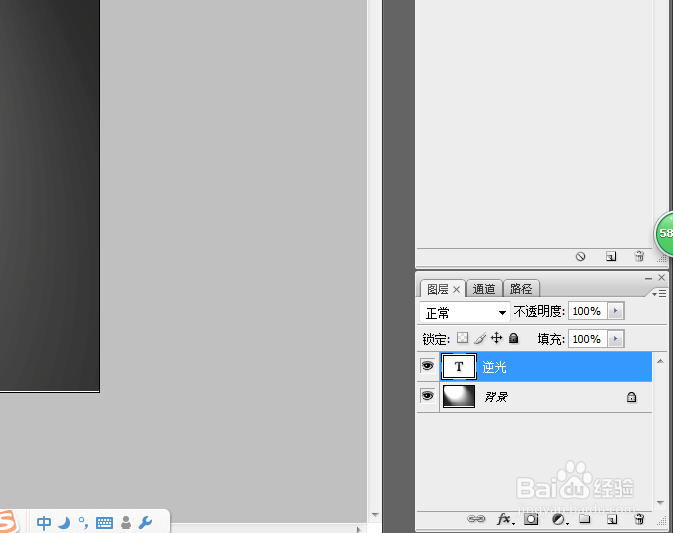Open the soft keyboard icon
This screenshot has width=673, height=533.
click(x=104, y=523)
